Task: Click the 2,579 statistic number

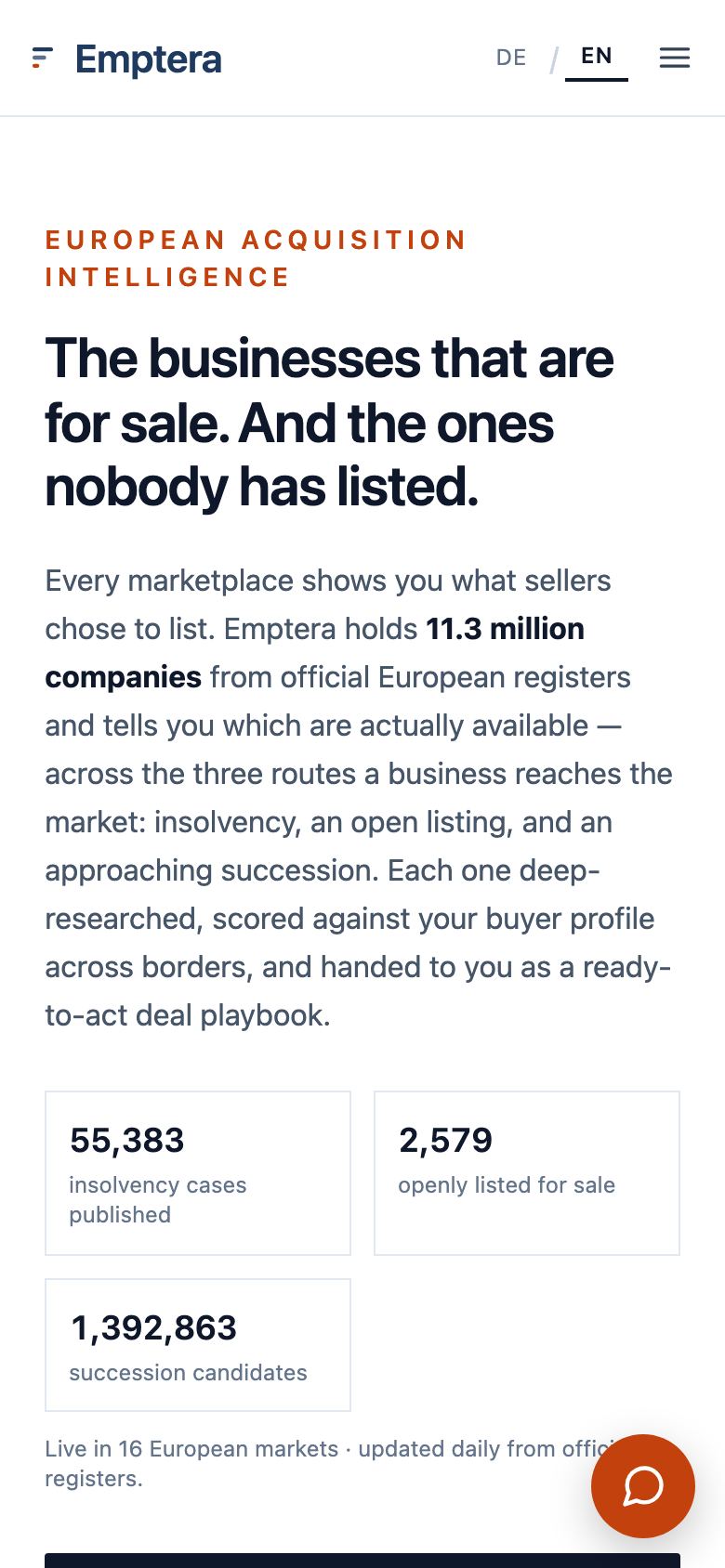Action: (445, 1140)
